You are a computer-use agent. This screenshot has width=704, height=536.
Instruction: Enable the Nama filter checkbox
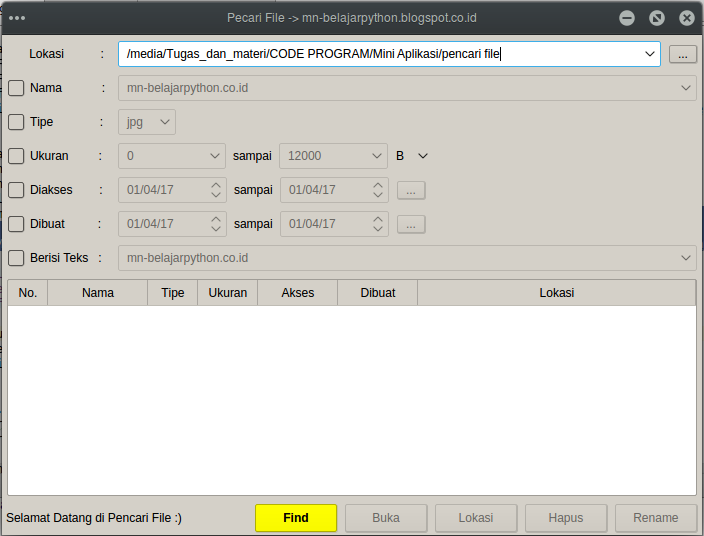coord(16,88)
